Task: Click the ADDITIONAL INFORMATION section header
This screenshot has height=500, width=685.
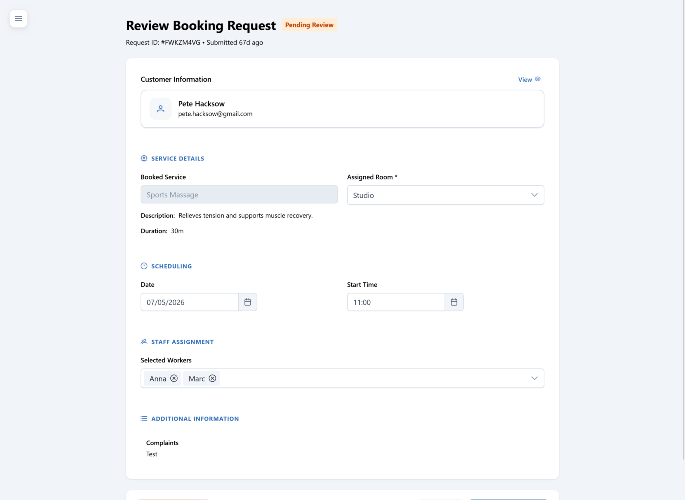Action: pos(195,419)
